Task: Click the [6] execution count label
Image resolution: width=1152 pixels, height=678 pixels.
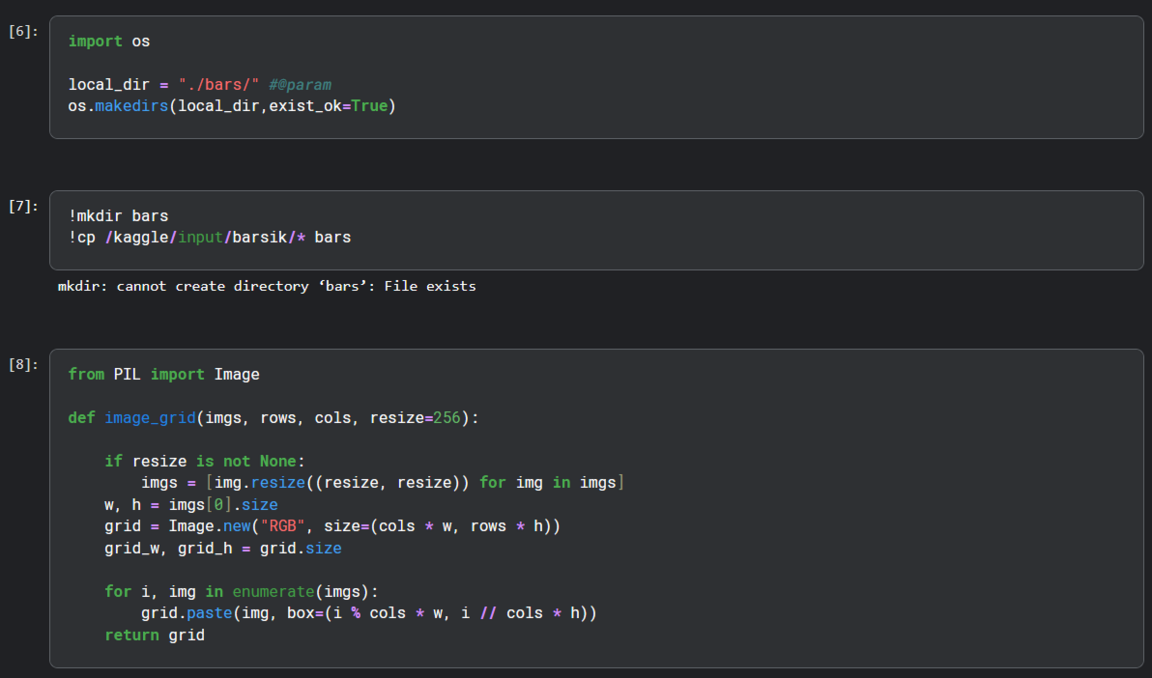Action: coord(24,31)
